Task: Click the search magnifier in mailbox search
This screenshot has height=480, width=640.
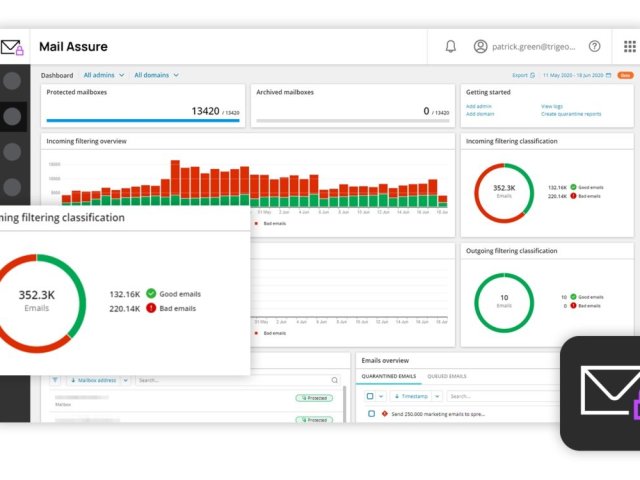Action: coord(334,380)
